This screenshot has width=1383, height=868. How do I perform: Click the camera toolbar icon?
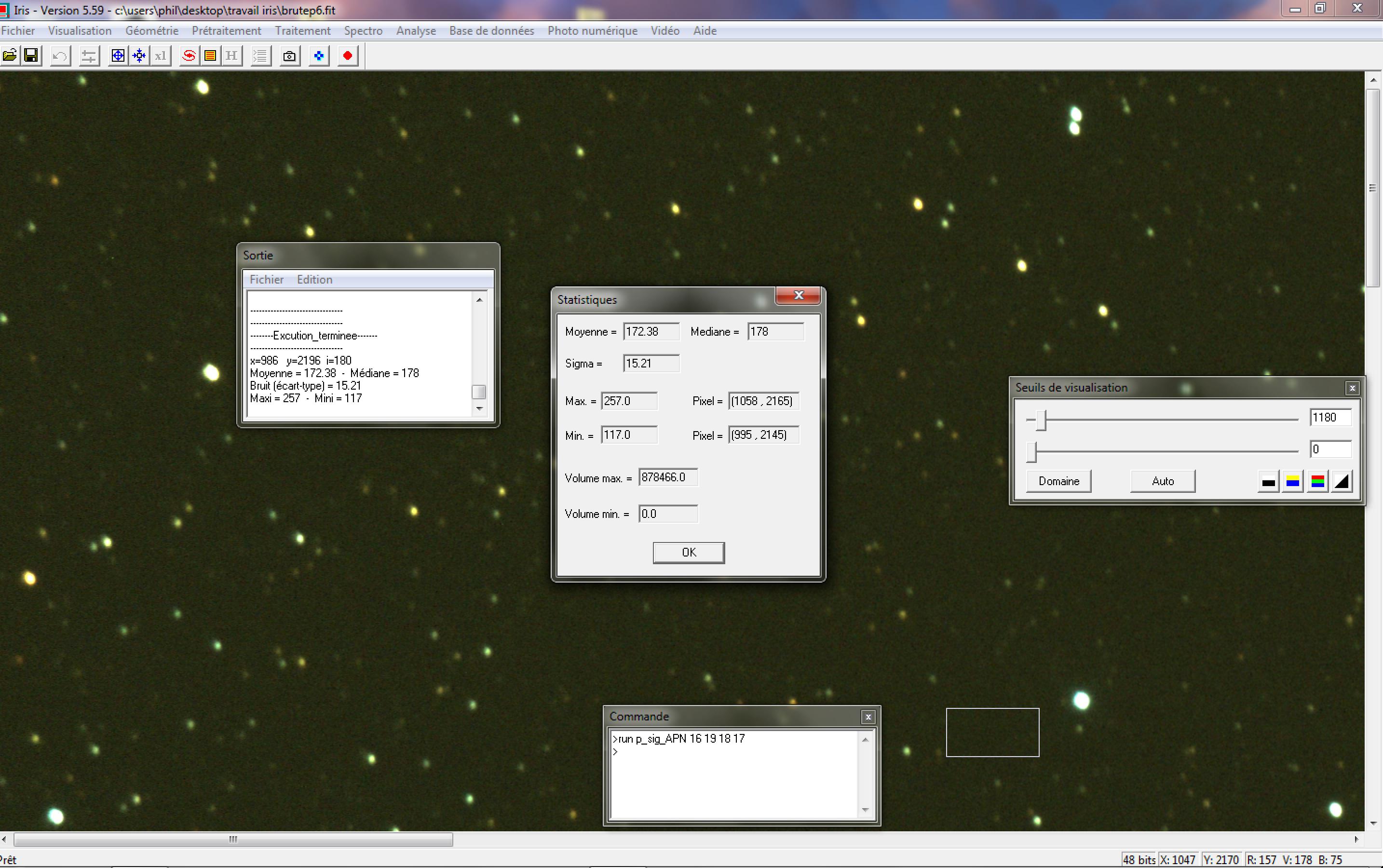(x=290, y=55)
